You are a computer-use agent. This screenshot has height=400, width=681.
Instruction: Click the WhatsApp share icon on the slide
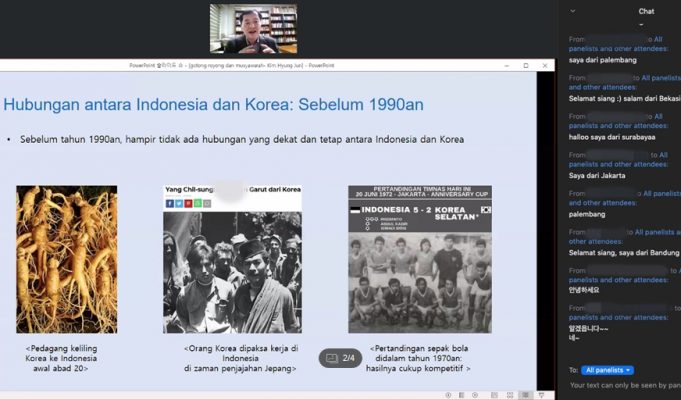pyautogui.click(x=198, y=203)
